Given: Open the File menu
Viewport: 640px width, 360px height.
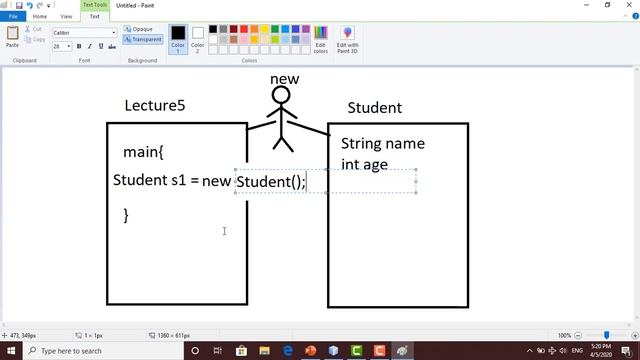Looking at the screenshot, I should point(13,16).
